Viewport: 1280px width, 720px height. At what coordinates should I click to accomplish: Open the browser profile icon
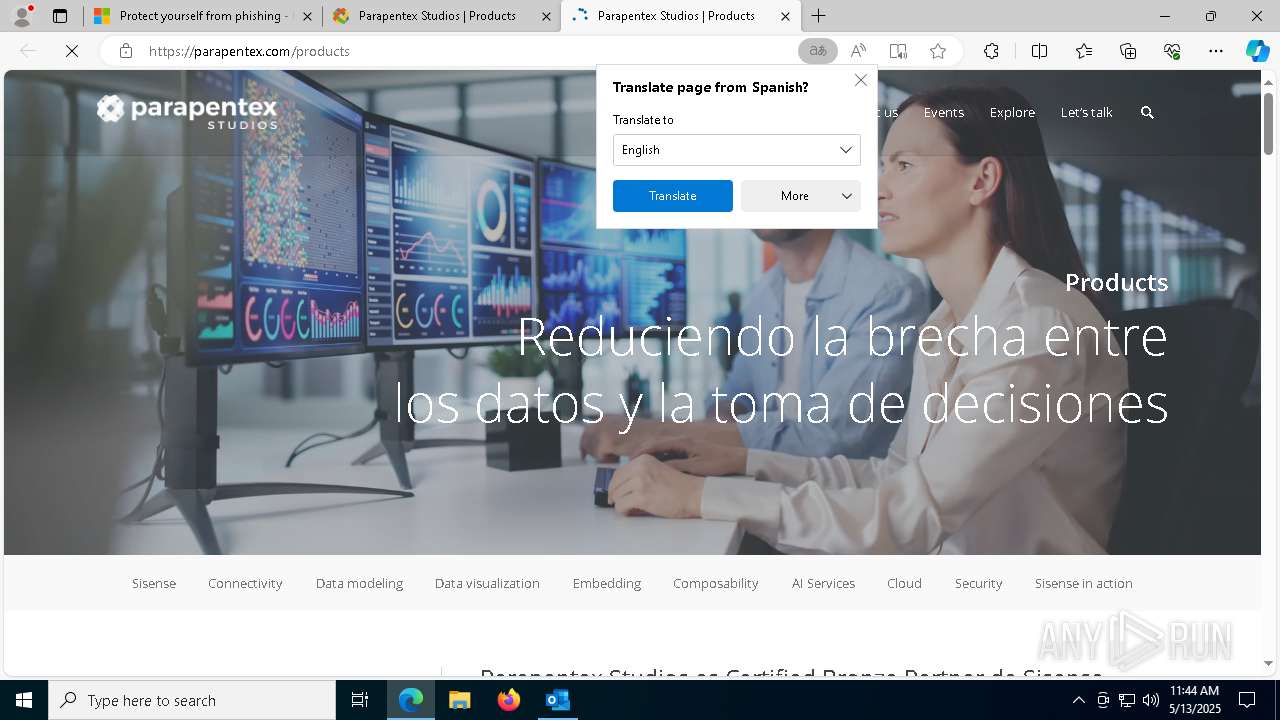[22, 16]
